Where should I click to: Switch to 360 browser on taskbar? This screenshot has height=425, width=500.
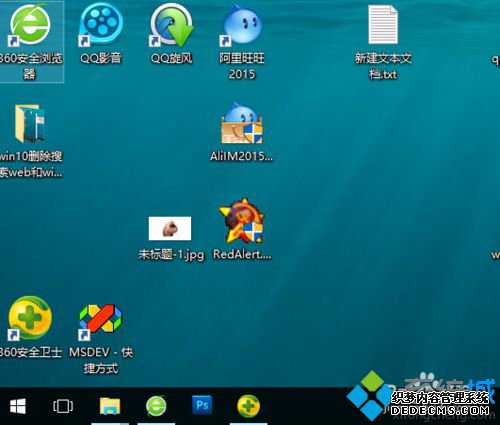[x=156, y=406]
